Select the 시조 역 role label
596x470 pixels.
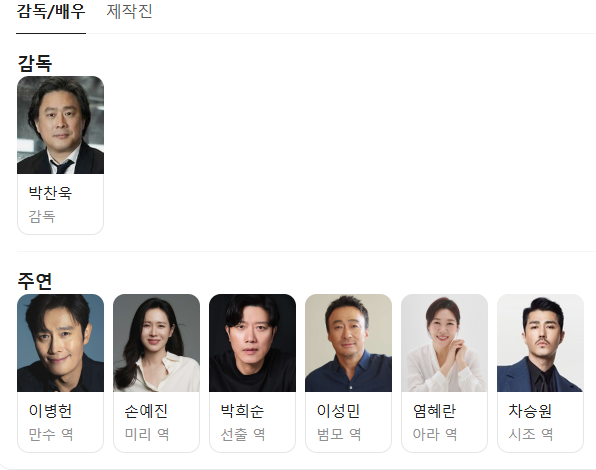coord(531,434)
